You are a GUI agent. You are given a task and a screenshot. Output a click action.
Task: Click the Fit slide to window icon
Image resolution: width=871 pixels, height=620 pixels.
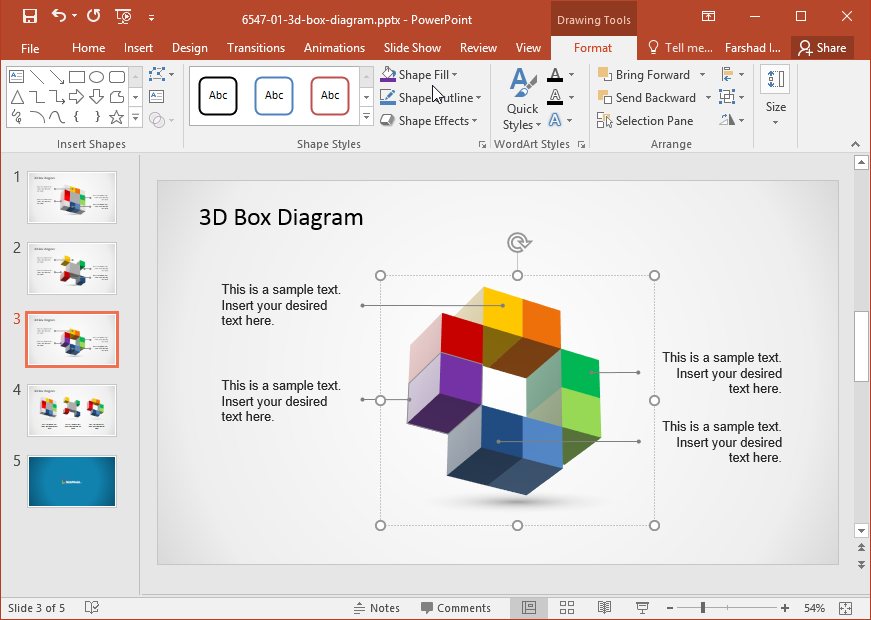pos(846,608)
